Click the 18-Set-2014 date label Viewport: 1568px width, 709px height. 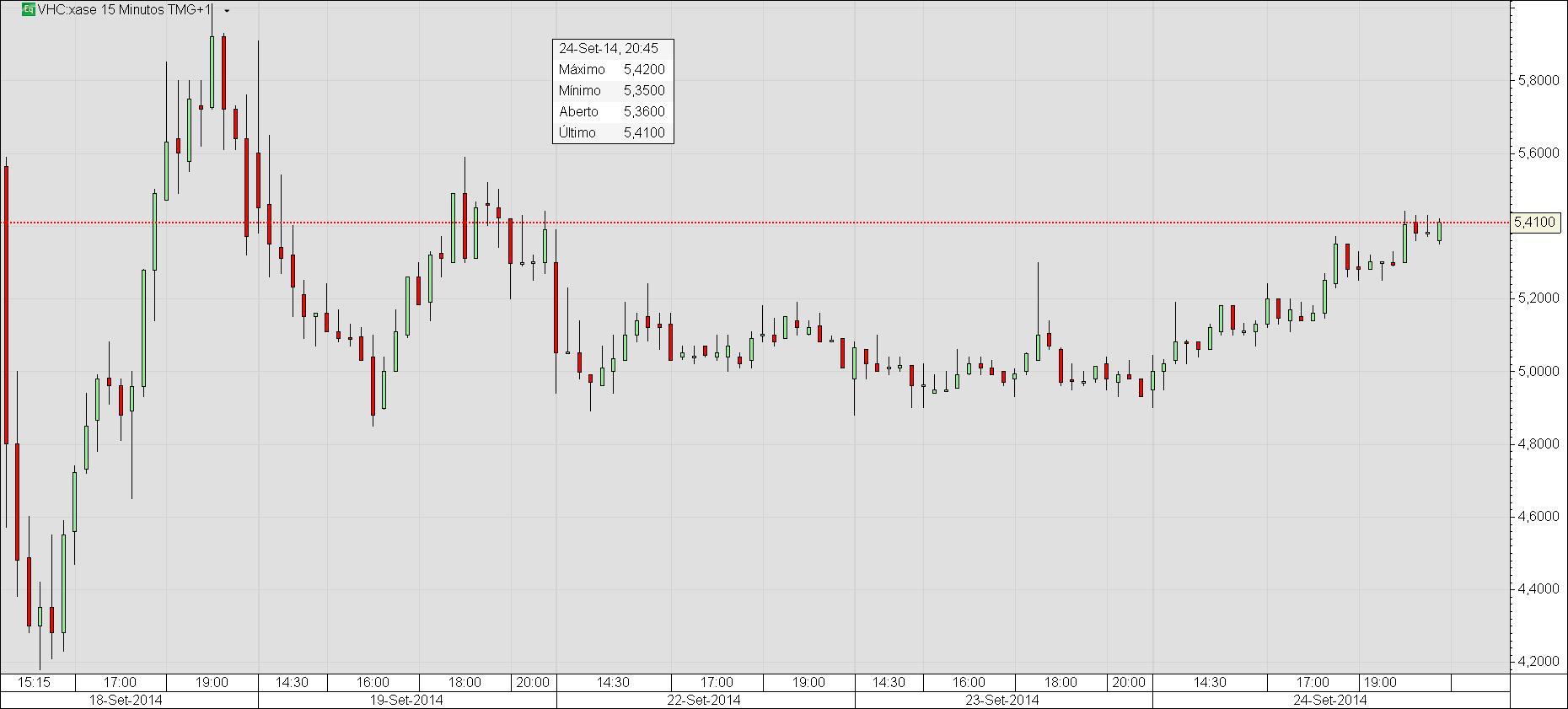tap(126, 700)
